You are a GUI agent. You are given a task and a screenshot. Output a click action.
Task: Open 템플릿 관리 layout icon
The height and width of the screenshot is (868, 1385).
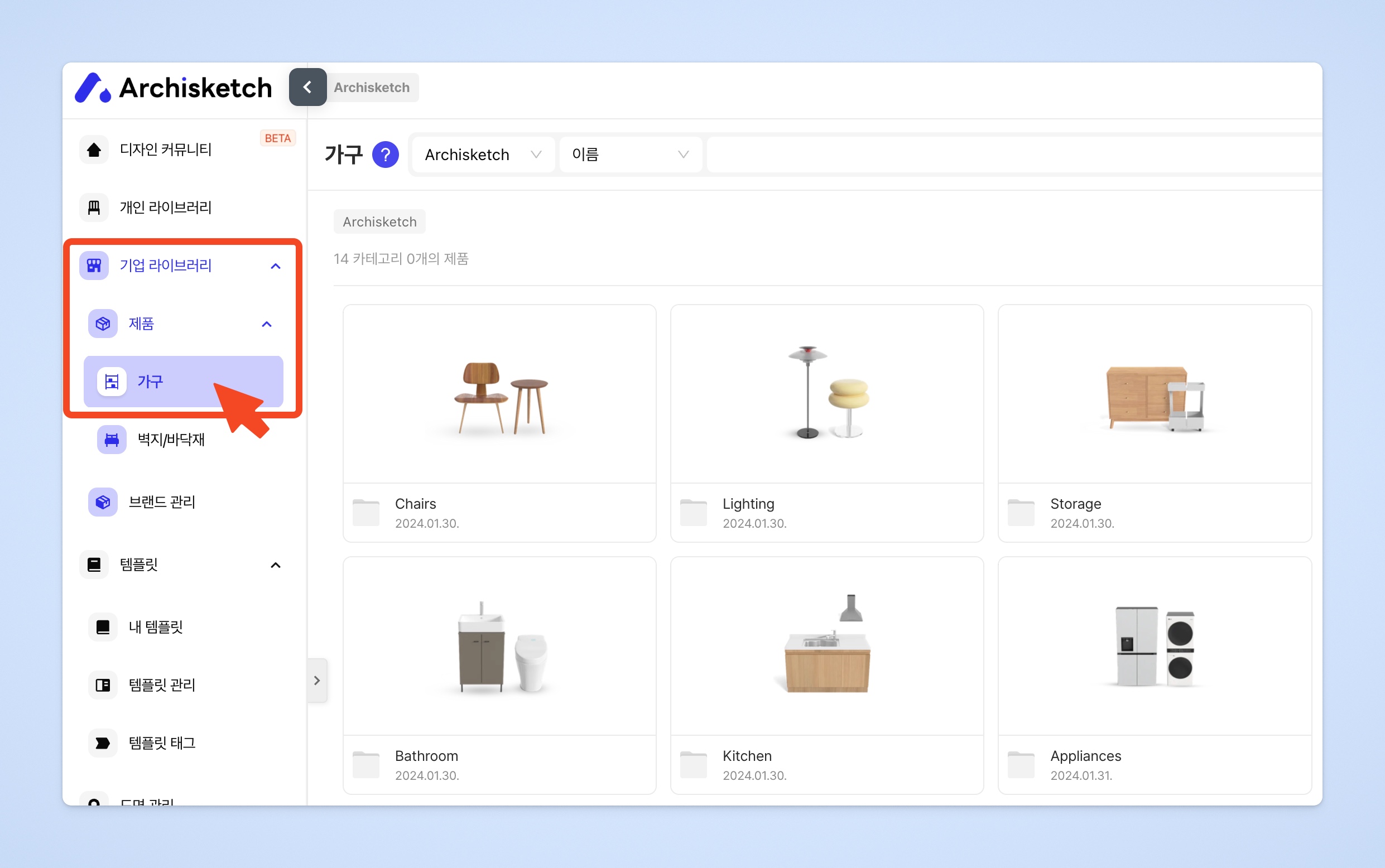(x=103, y=685)
